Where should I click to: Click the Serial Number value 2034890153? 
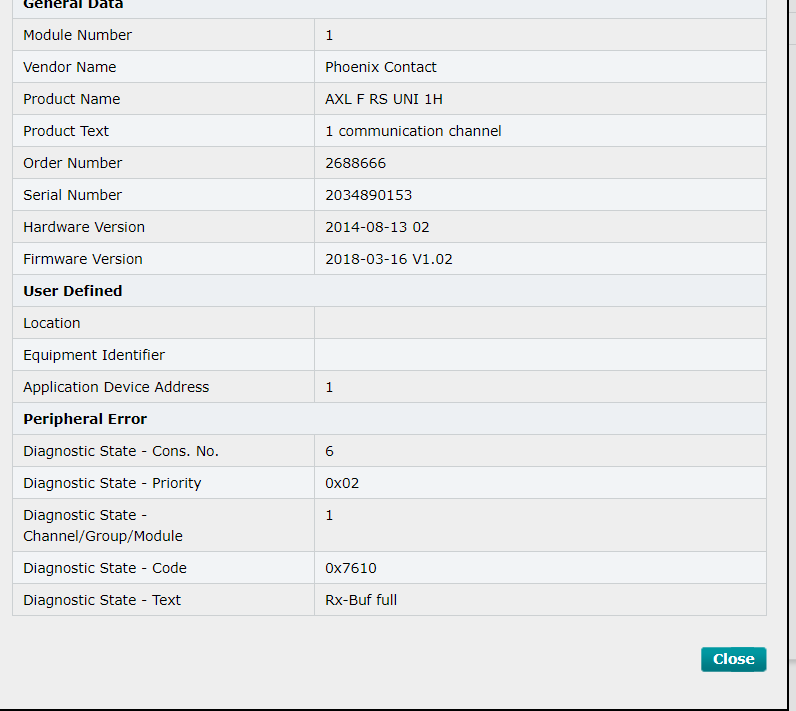click(x=368, y=195)
